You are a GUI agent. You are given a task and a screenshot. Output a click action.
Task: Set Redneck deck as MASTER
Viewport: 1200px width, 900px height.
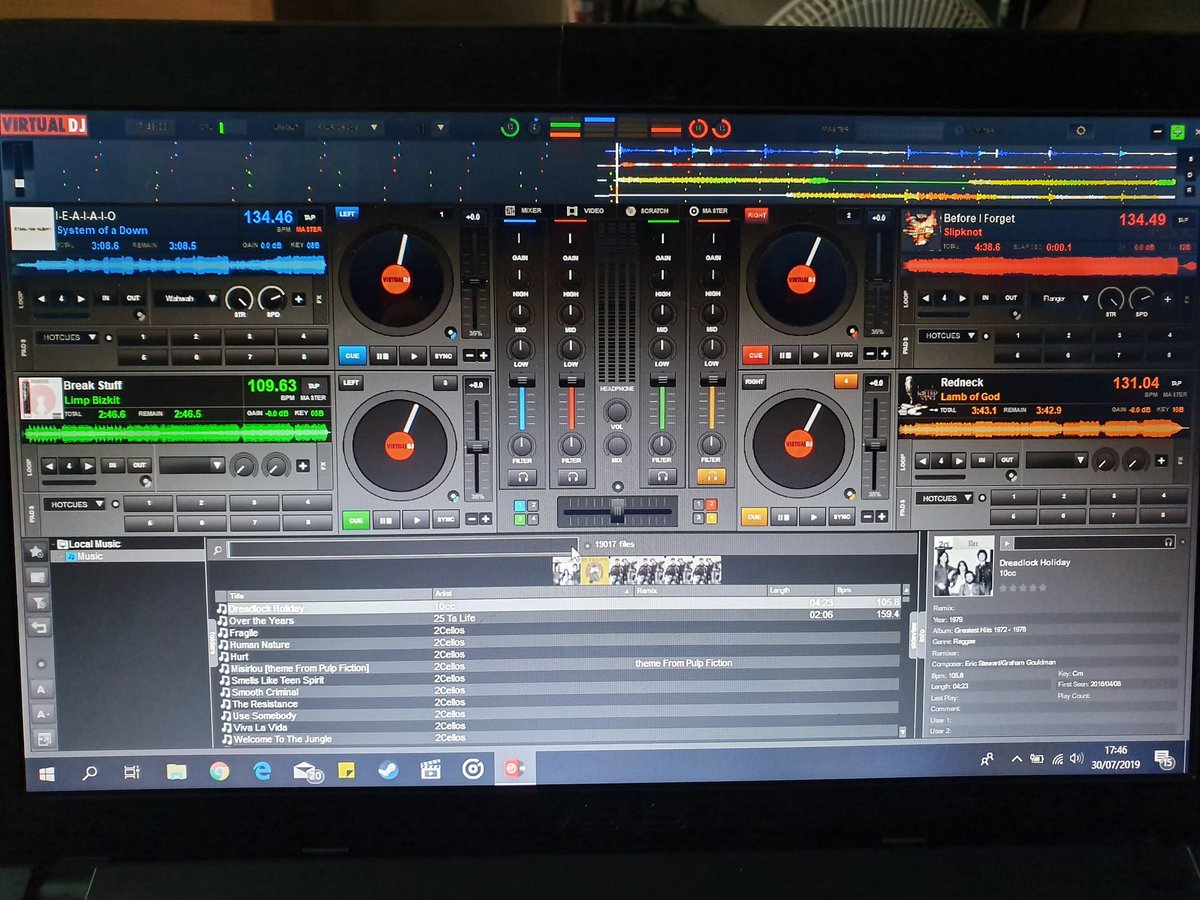click(x=1175, y=397)
